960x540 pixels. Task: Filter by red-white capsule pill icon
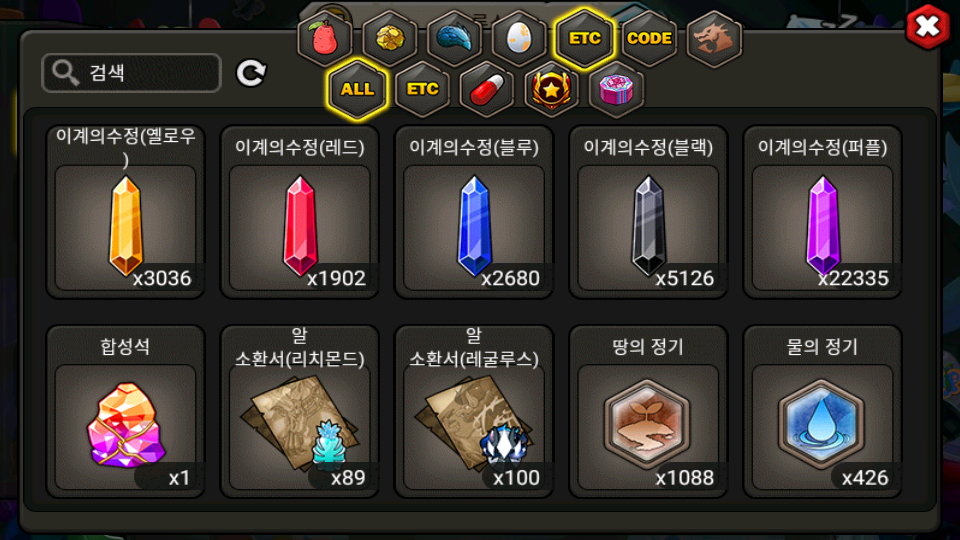(x=487, y=89)
